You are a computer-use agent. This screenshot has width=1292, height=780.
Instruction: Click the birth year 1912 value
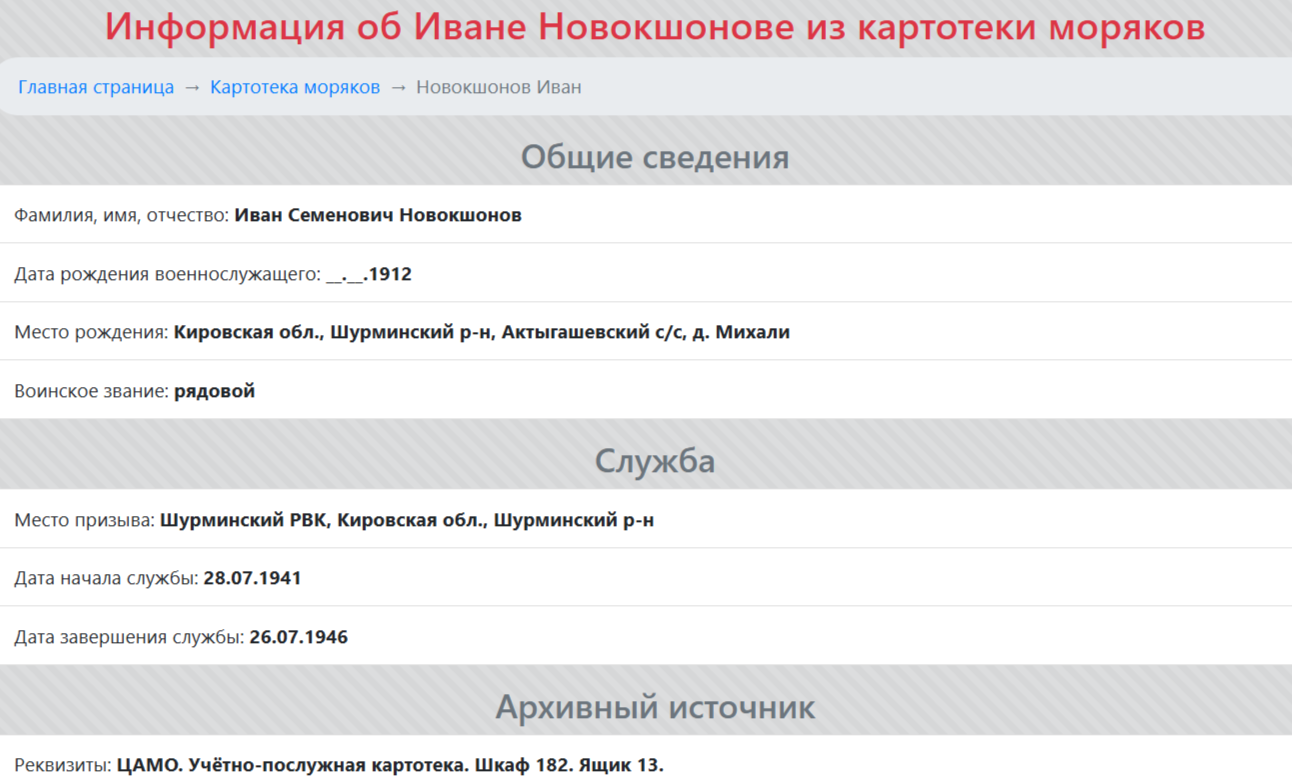[x=389, y=274]
